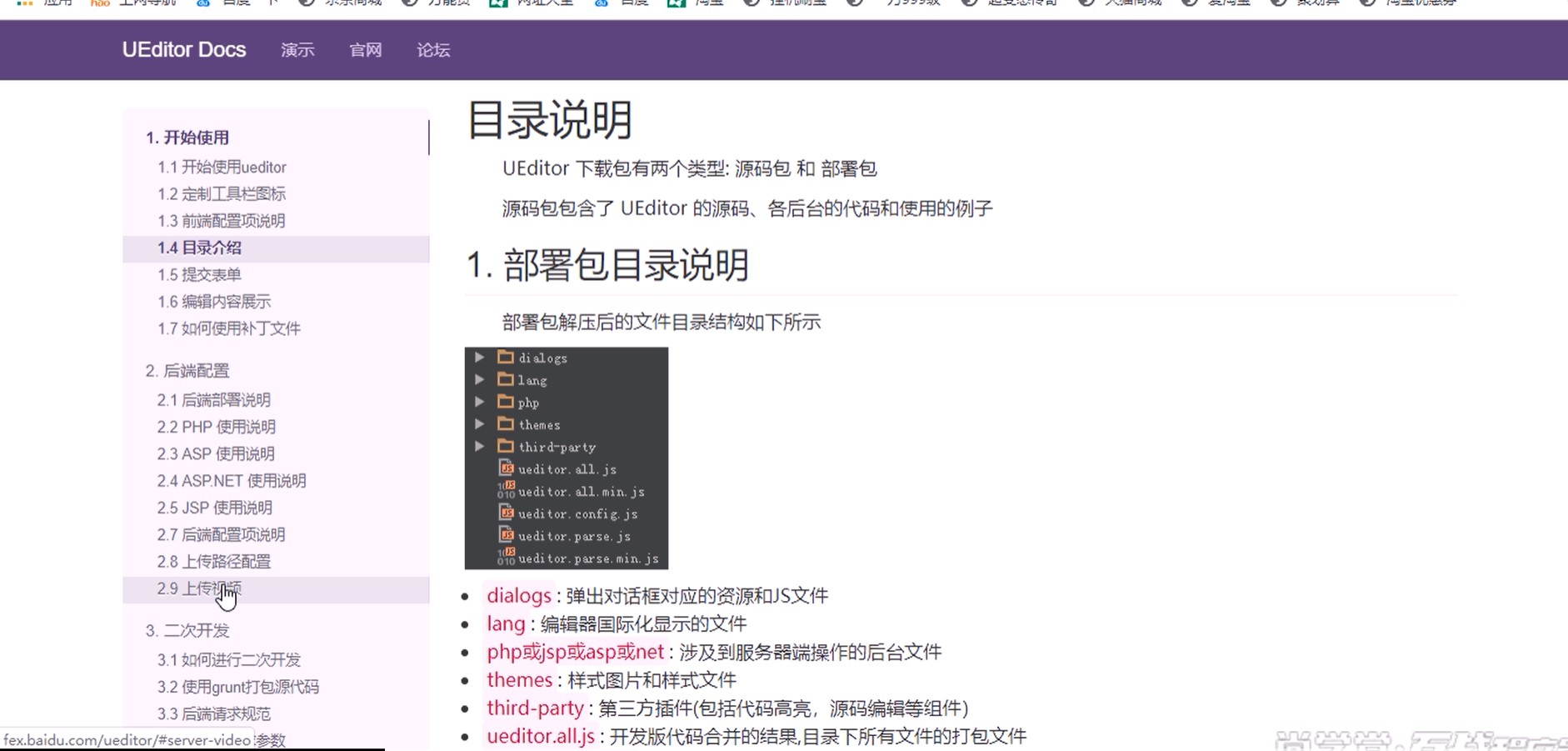The width and height of the screenshot is (1568, 751).
Task: Click the red themes term in bullet list
Action: tap(520, 680)
